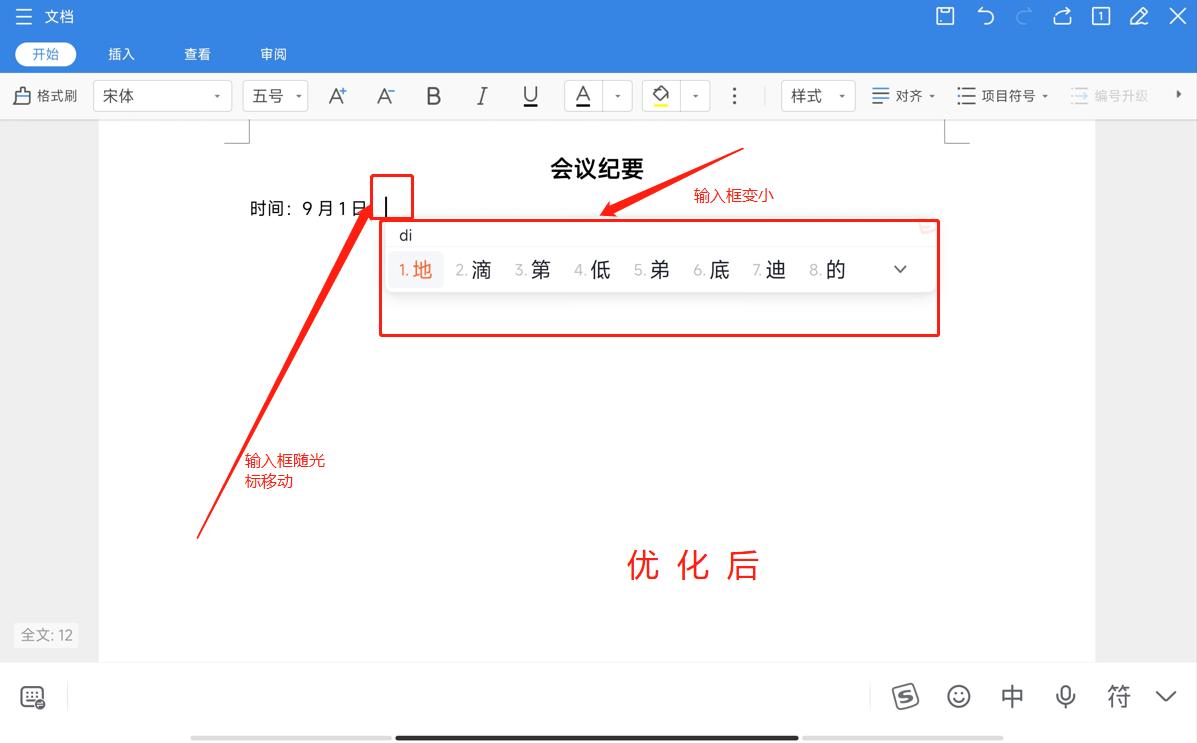Open 符 symbol input panel
The image size is (1197, 743).
[x=1118, y=696]
